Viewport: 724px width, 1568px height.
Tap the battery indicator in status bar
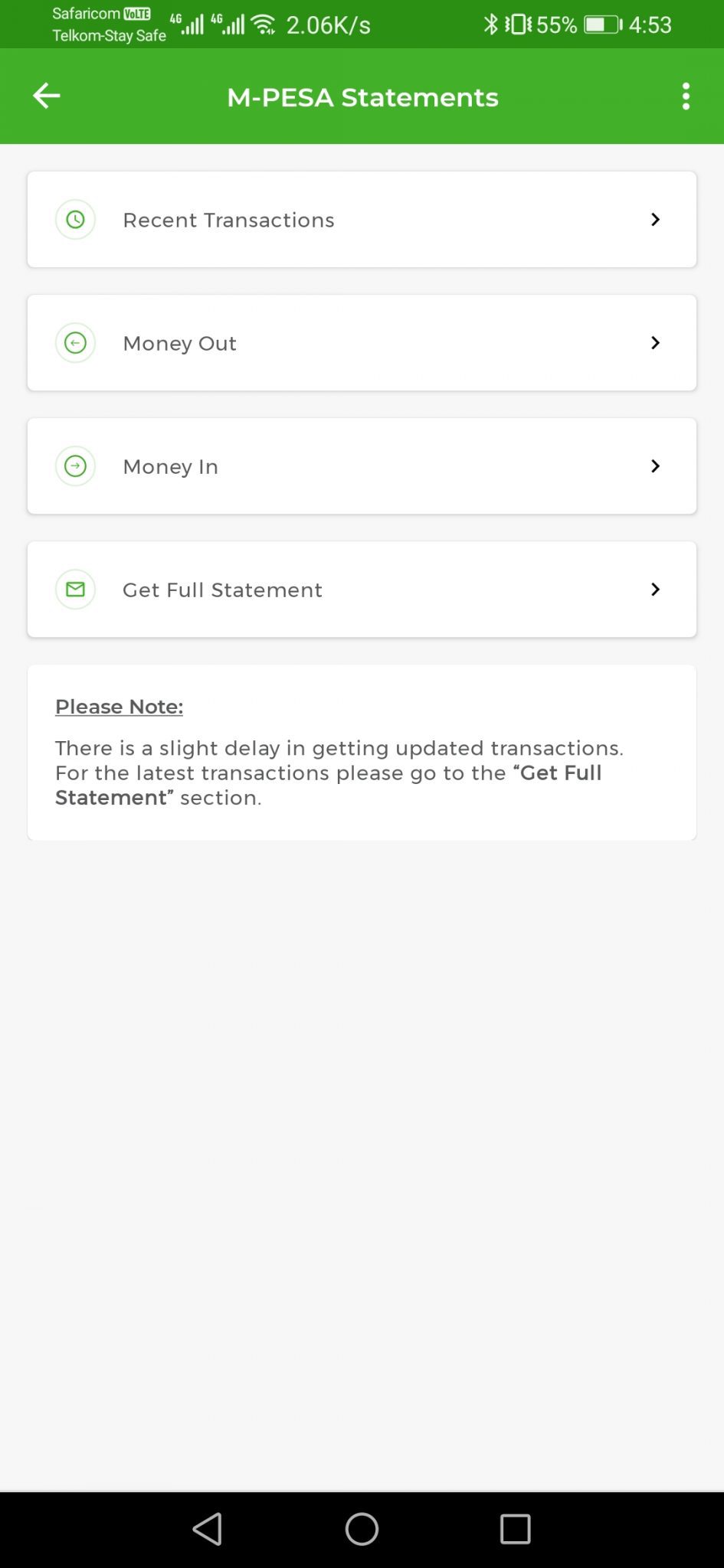(x=603, y=25)
